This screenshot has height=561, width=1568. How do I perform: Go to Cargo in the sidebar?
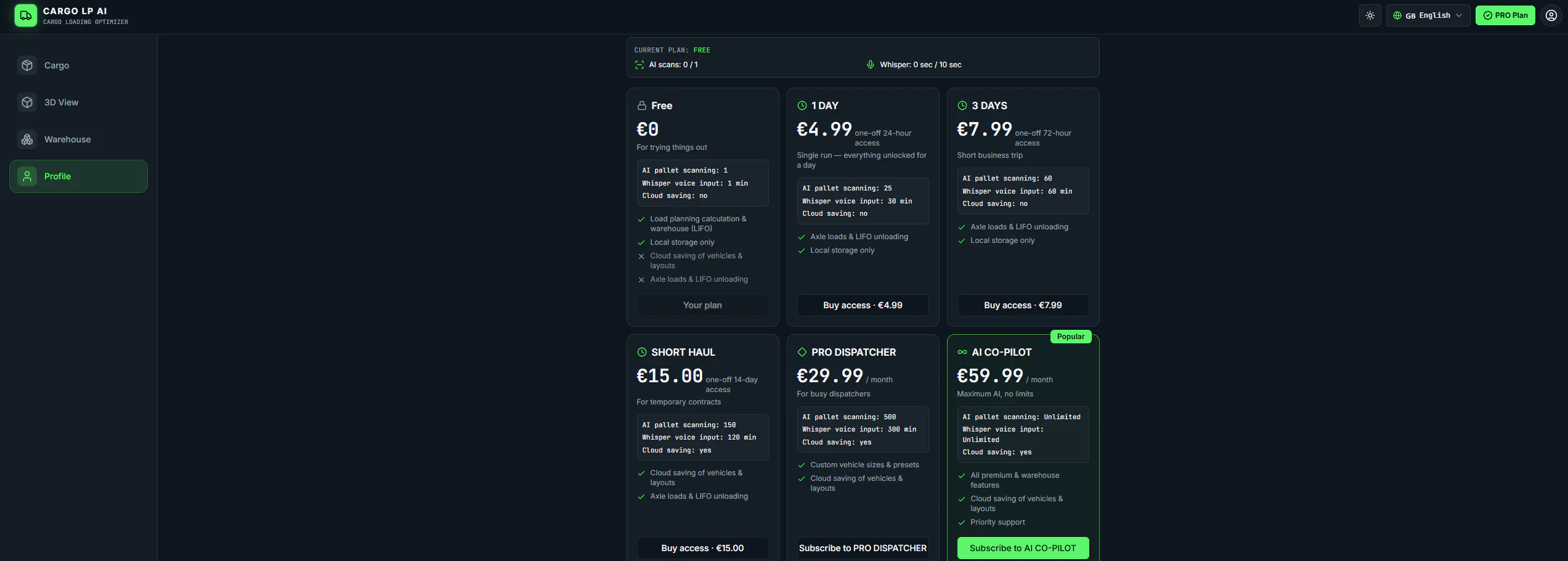tap(78, 65)
